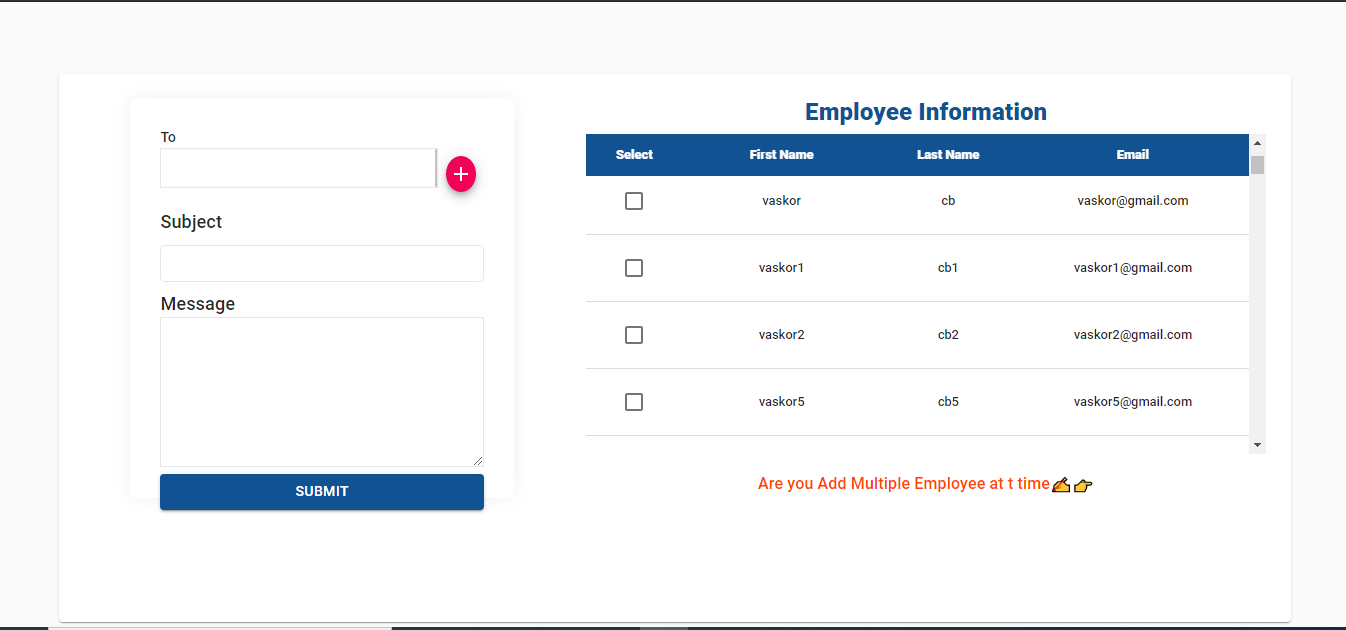Click the First Name column header
Image resolution: width=1346 pixels, height=630 pixels.
point(781,155)
